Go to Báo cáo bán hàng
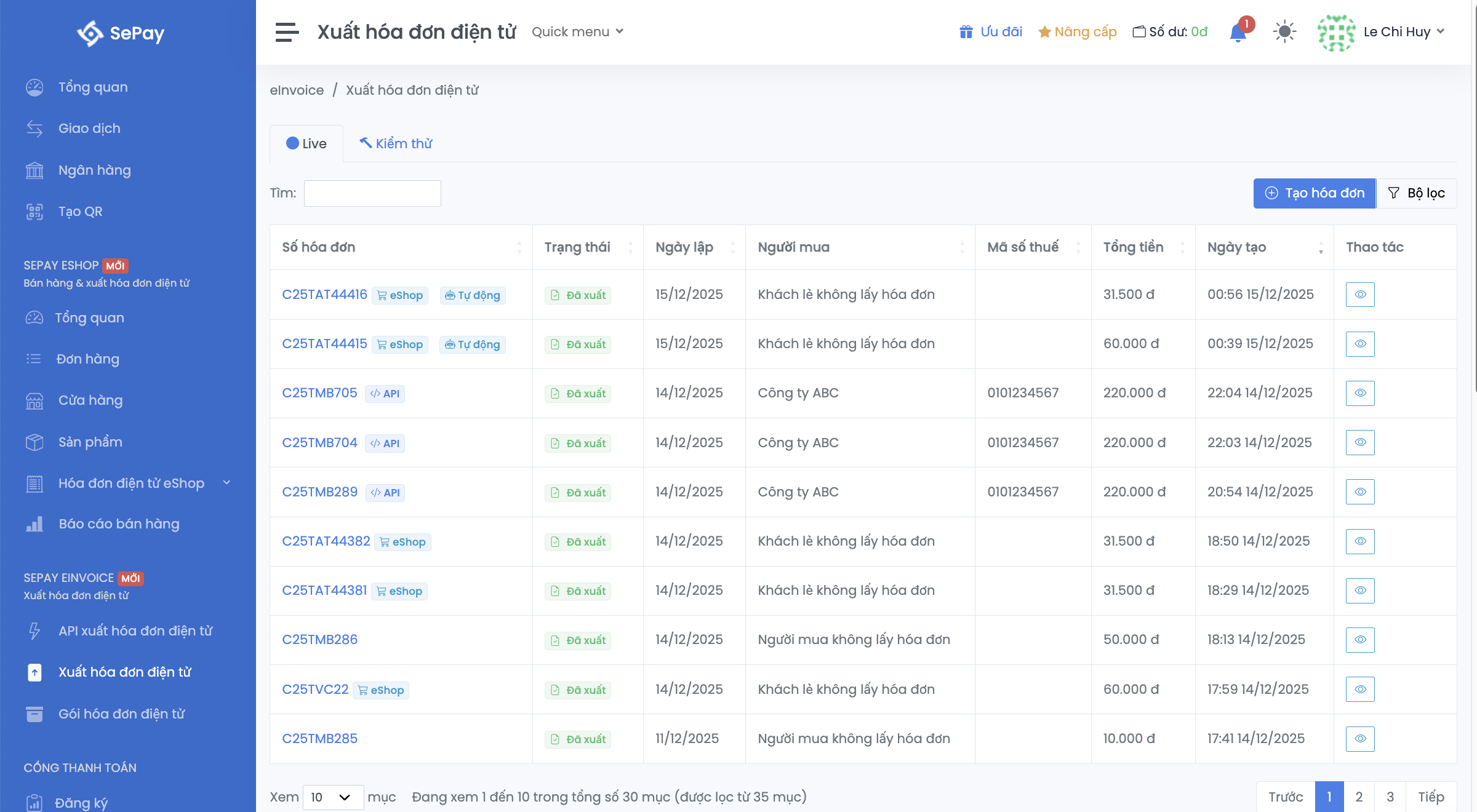1477x812 pixels. 119,524
